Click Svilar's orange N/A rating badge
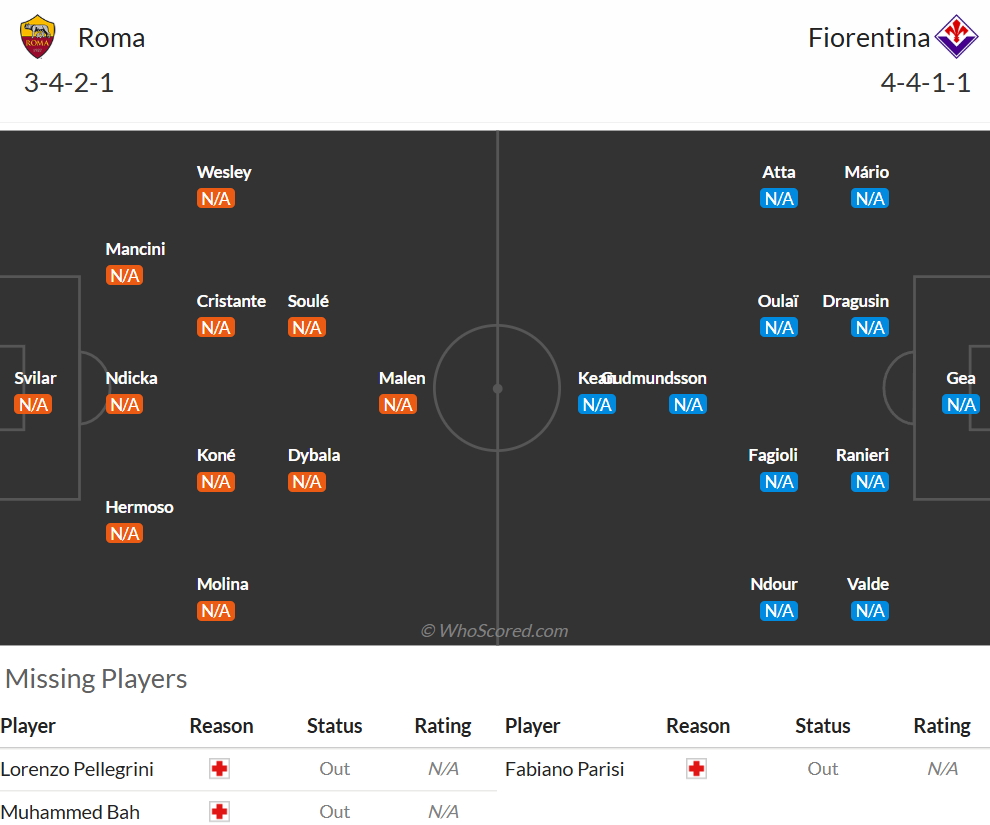This screenshot has width=990, height=825. pyautogui.click(x=33, y=405)
